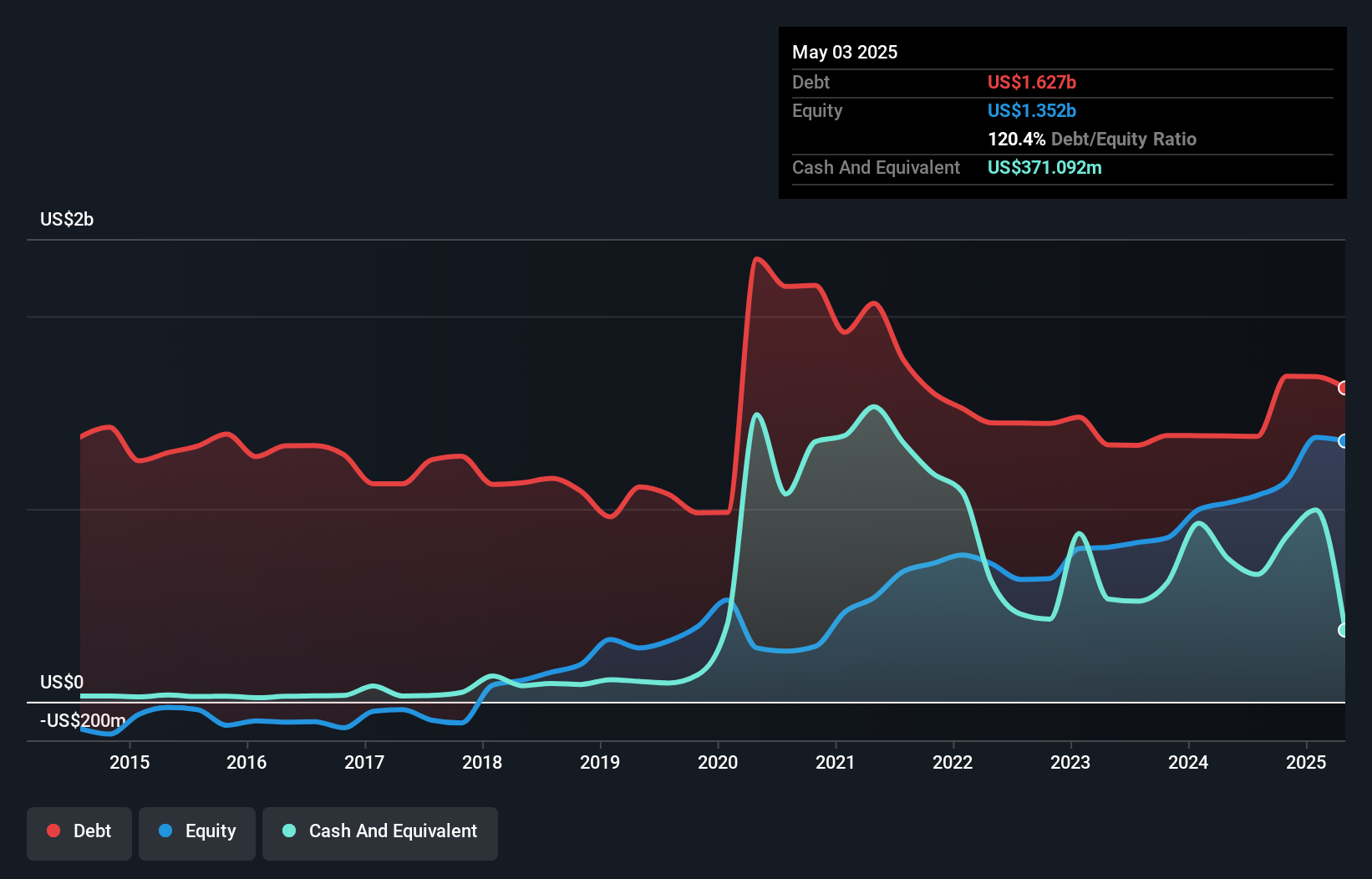Click the 2017 x-axis label
Screen dimensions: 1372x879
[x=364, y=762]
